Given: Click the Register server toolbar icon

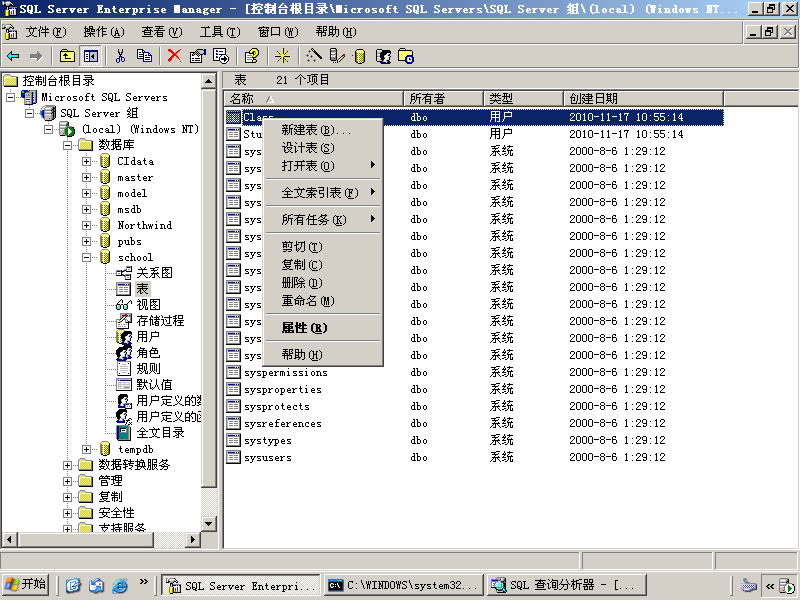Looking at the screenshot, I should [x=337, y=56].
